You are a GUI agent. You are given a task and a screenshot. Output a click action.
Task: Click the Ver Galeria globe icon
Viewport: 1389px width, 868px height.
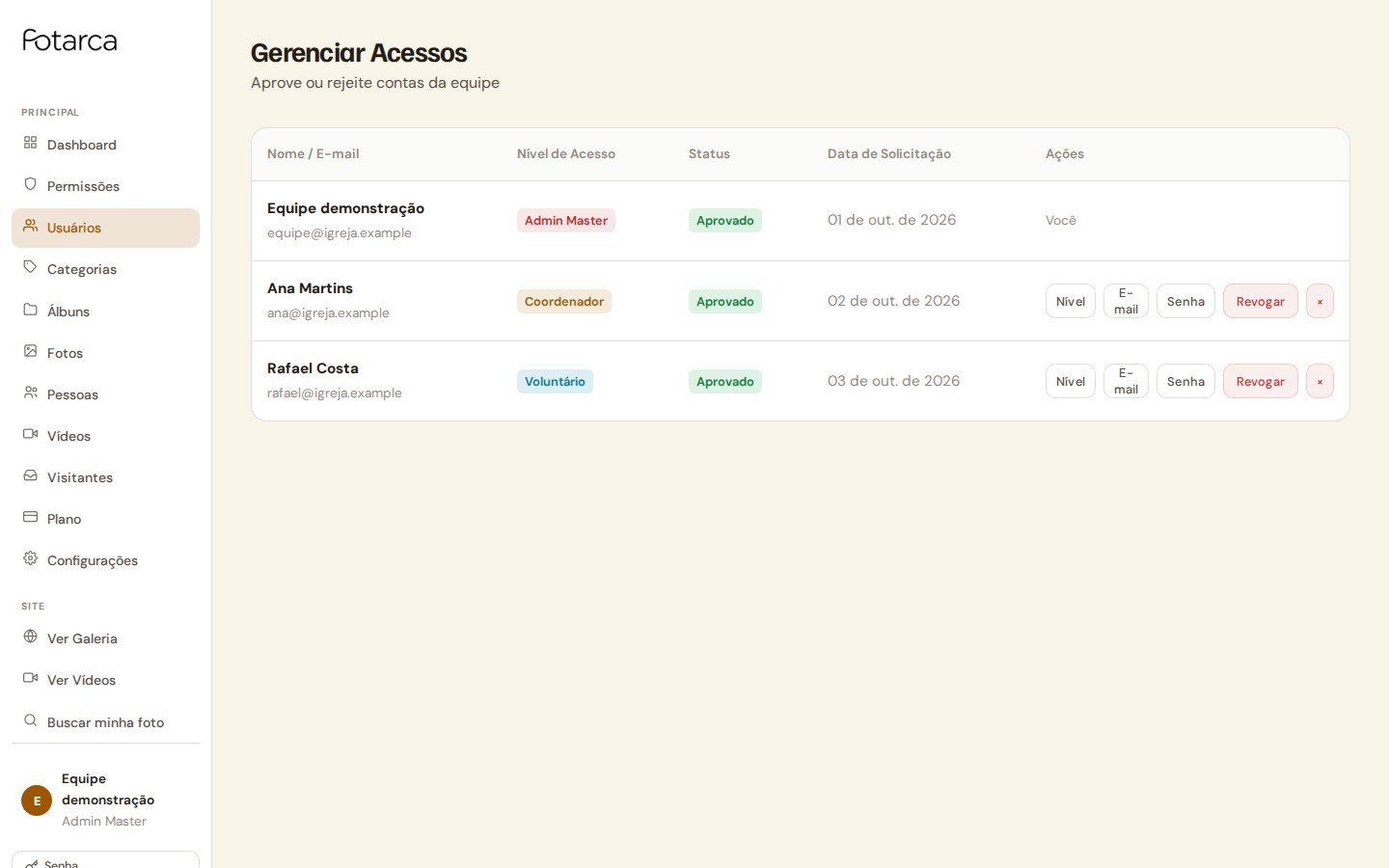click(x=30, y=637)
